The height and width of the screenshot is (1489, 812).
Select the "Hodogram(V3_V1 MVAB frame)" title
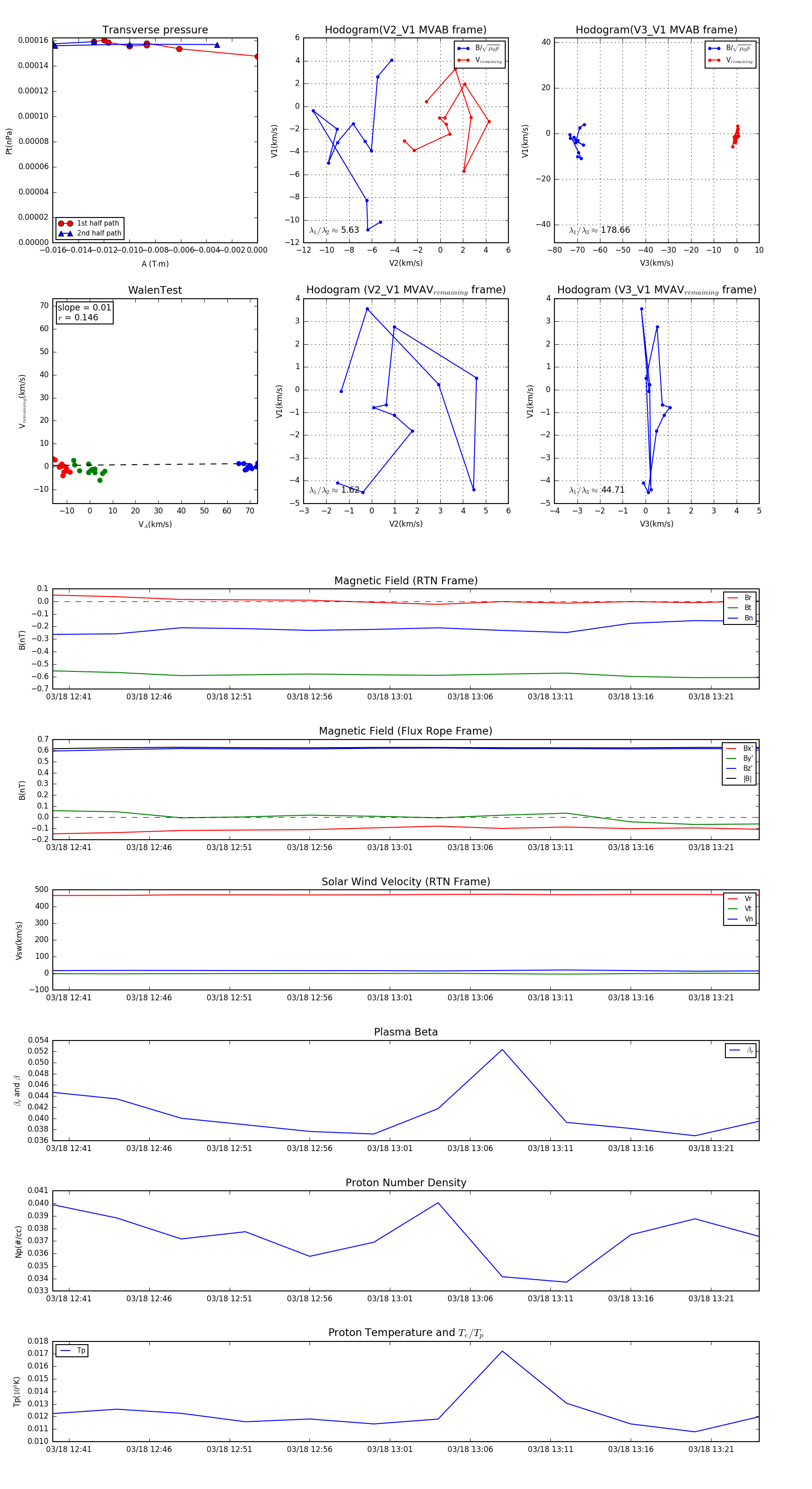coord(656,30)
